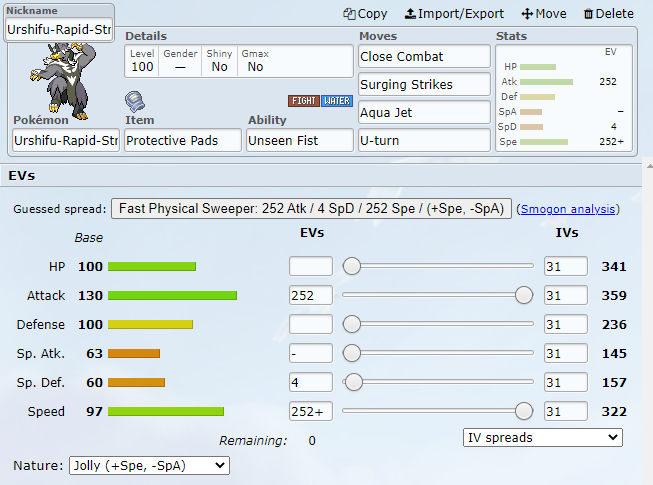The image size is (653, 485).
Task: Select the Item field Protective Pads
Action: pyautogui.click(x=183, y=140)
